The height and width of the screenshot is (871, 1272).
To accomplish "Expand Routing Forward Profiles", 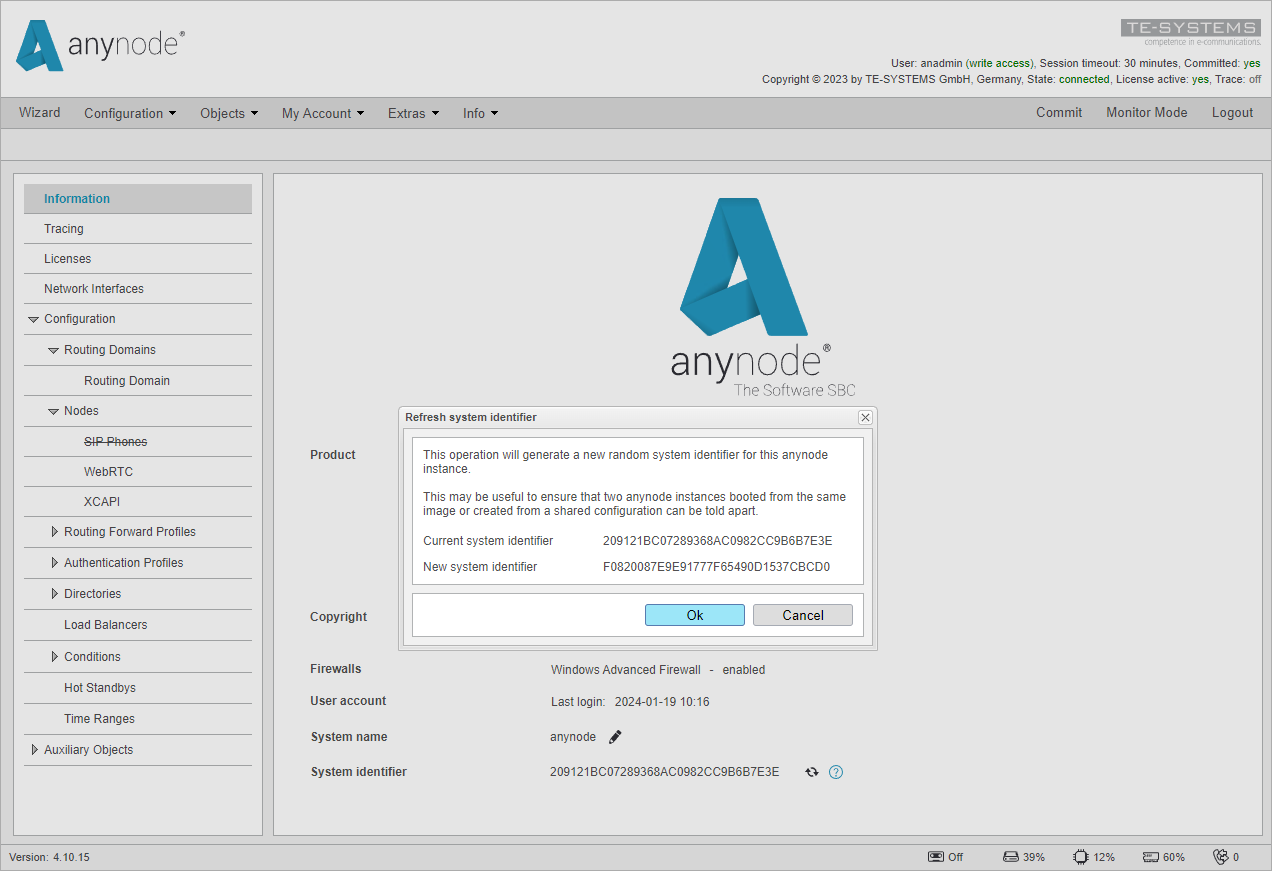I will click(x=55, y=532).
